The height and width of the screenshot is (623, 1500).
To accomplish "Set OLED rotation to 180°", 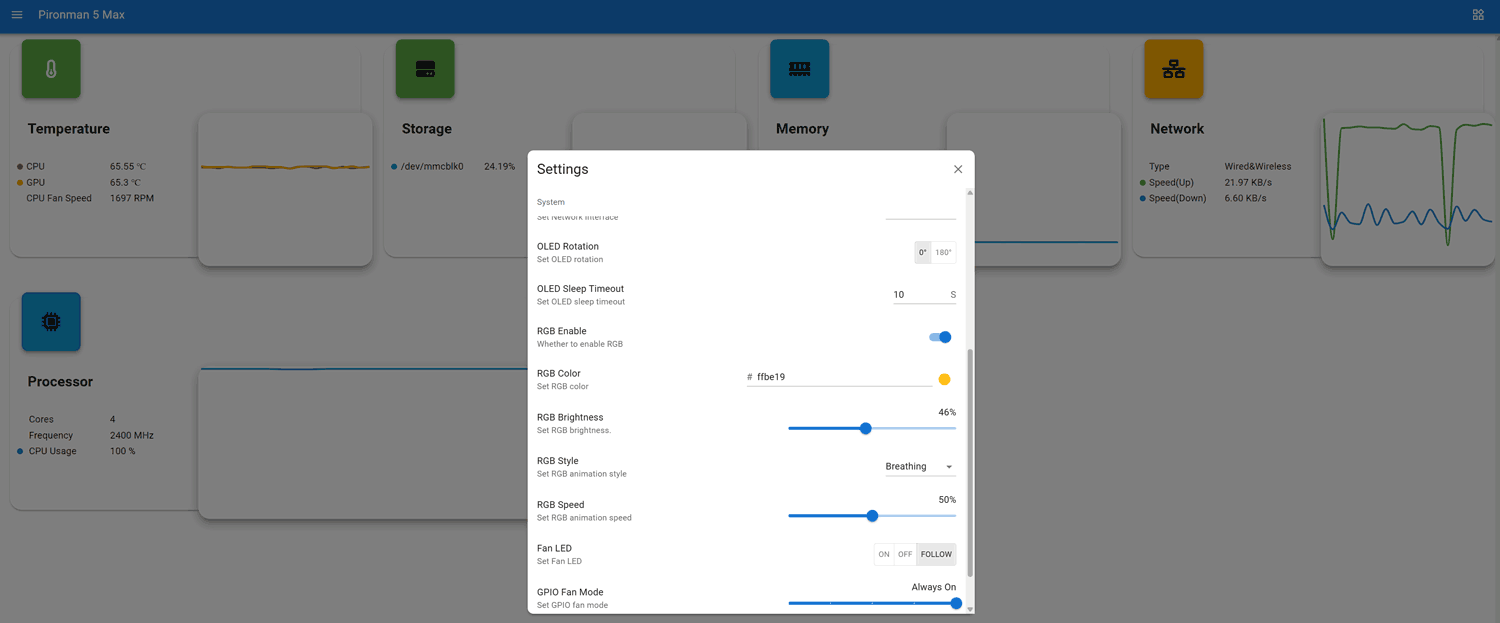I will (944, 253).
